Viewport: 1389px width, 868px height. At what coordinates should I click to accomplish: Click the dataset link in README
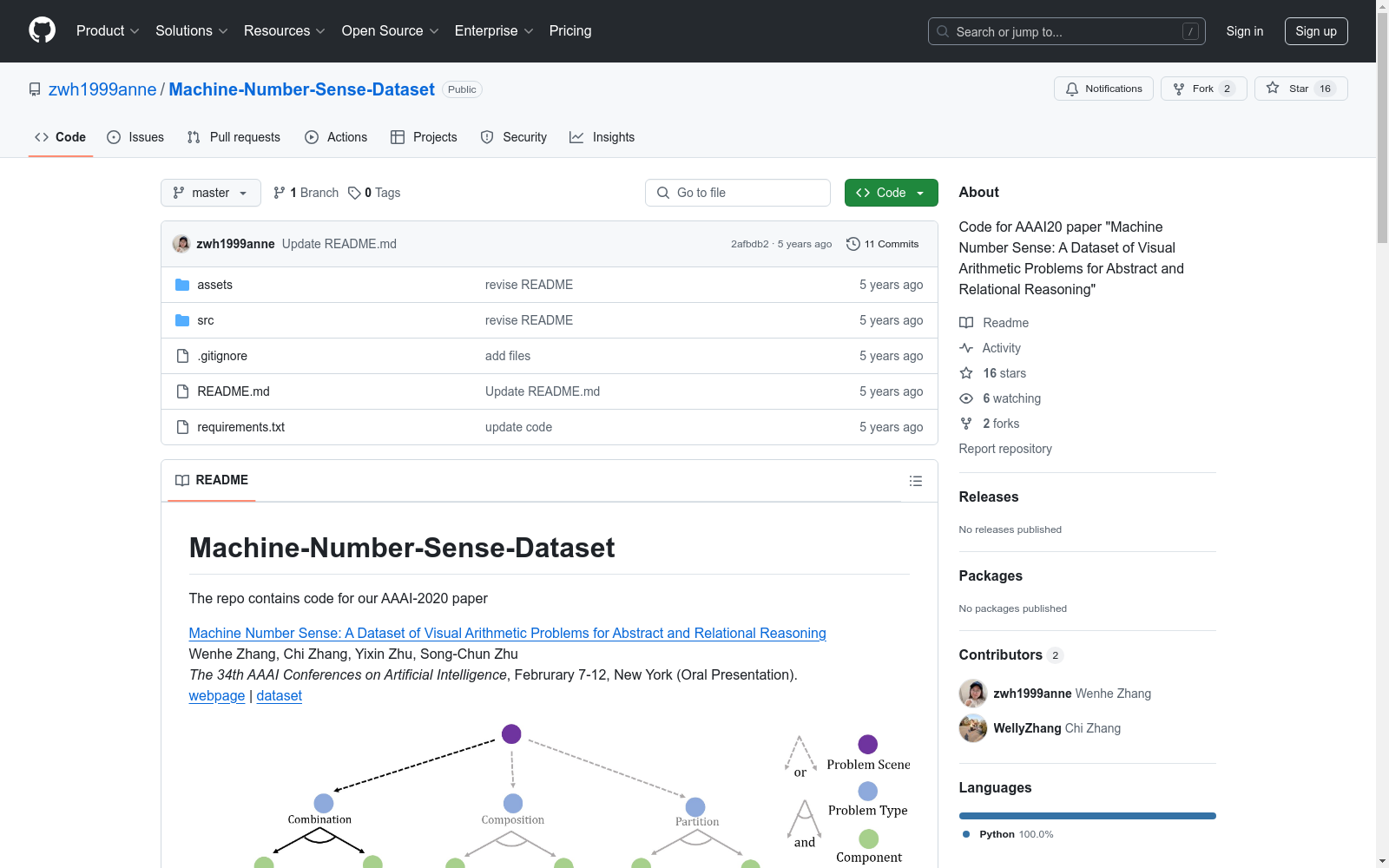click(280, 696)
